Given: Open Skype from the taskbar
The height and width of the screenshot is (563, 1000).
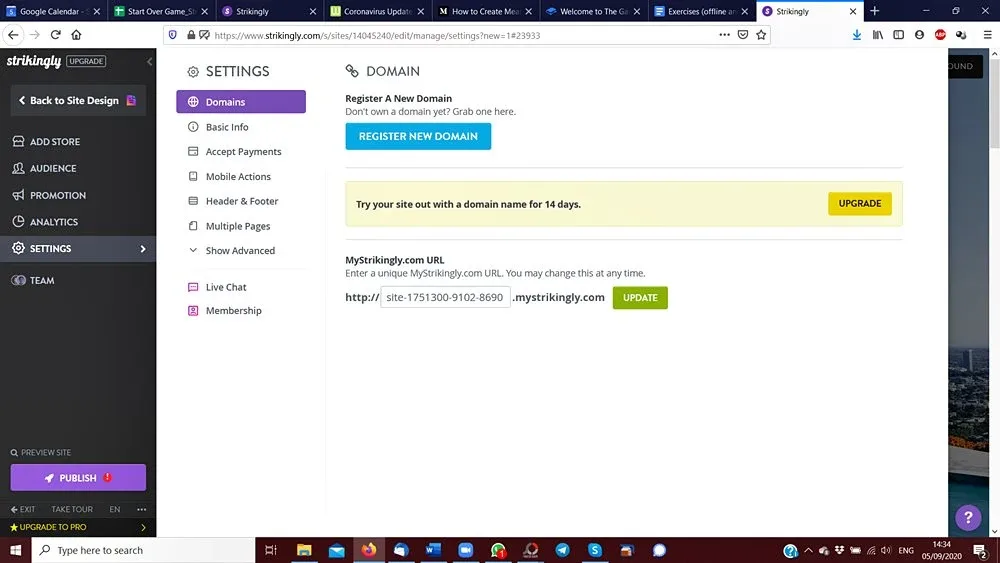Looking at the screenshot, I should [x=594, y=550].
